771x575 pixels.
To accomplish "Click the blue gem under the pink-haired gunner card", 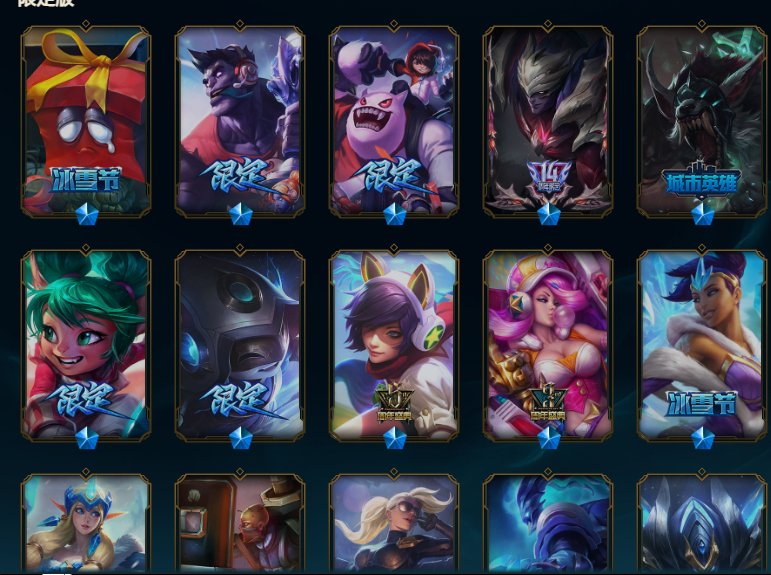I will pyautogui.click(x=548, y=438).
